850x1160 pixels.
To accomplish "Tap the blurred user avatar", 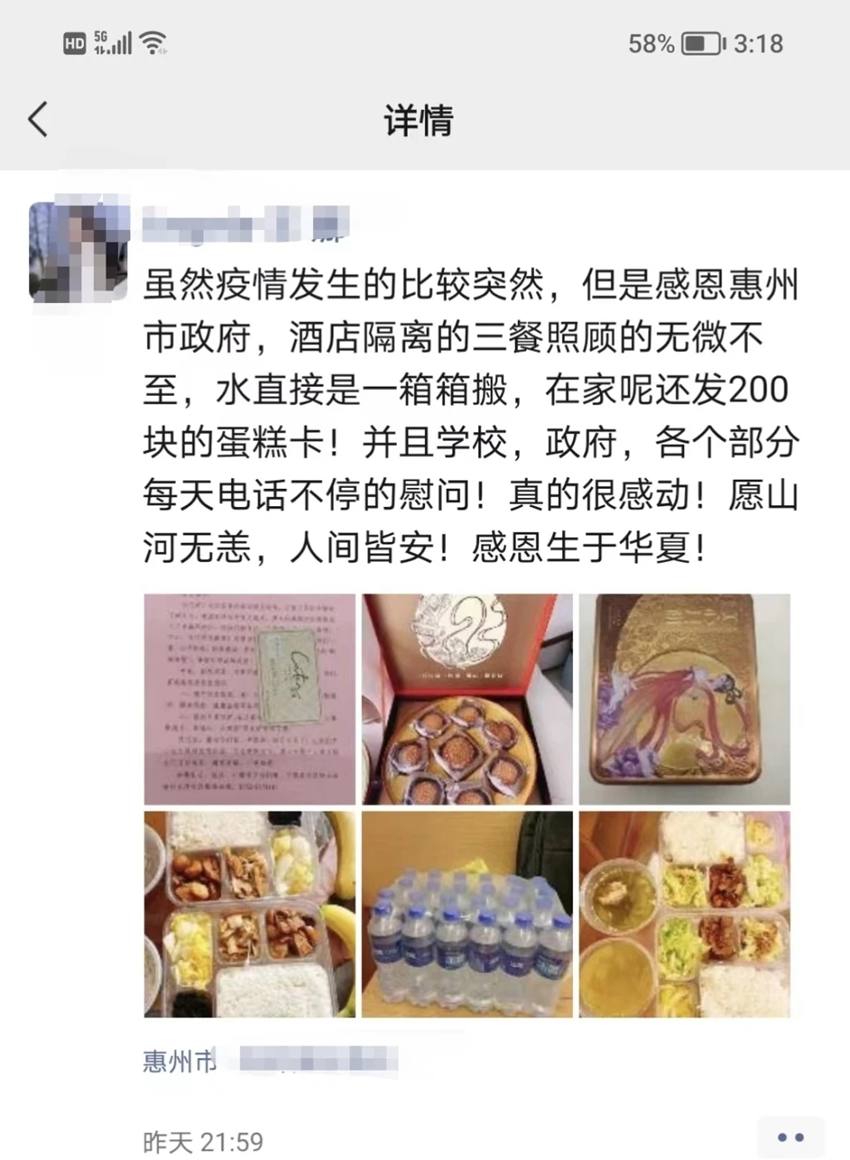I will [x=79, y=252].
